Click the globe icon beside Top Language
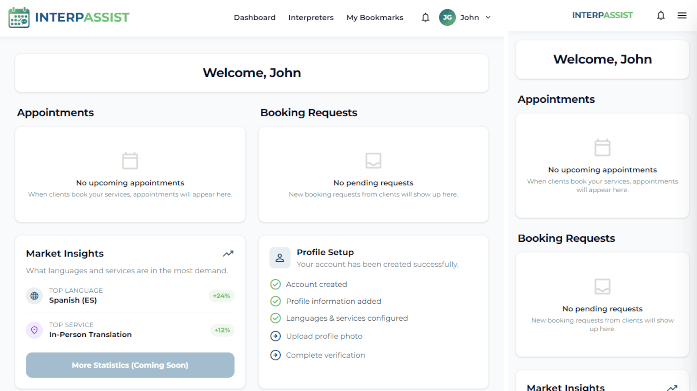Image resolution: width=697 pixels, height=391 pixels. pos(34,295)
